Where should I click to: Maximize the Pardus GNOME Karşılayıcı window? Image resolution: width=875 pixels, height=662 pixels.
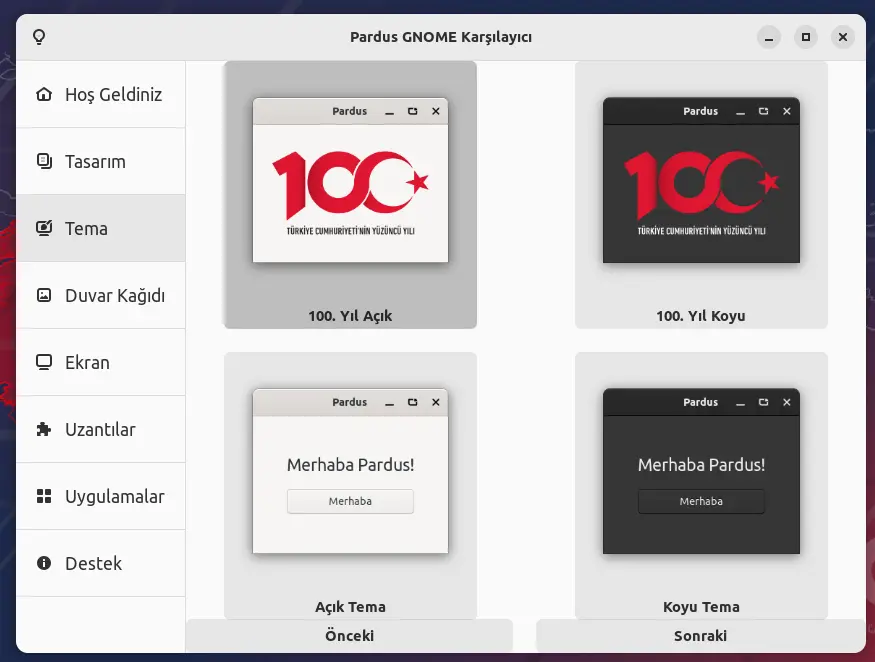(x=806, y=37)
